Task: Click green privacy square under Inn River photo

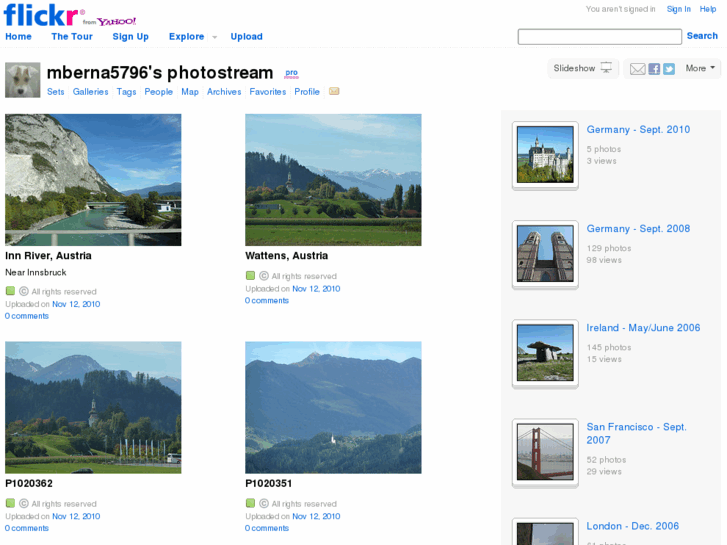Action: click(10, 291)
